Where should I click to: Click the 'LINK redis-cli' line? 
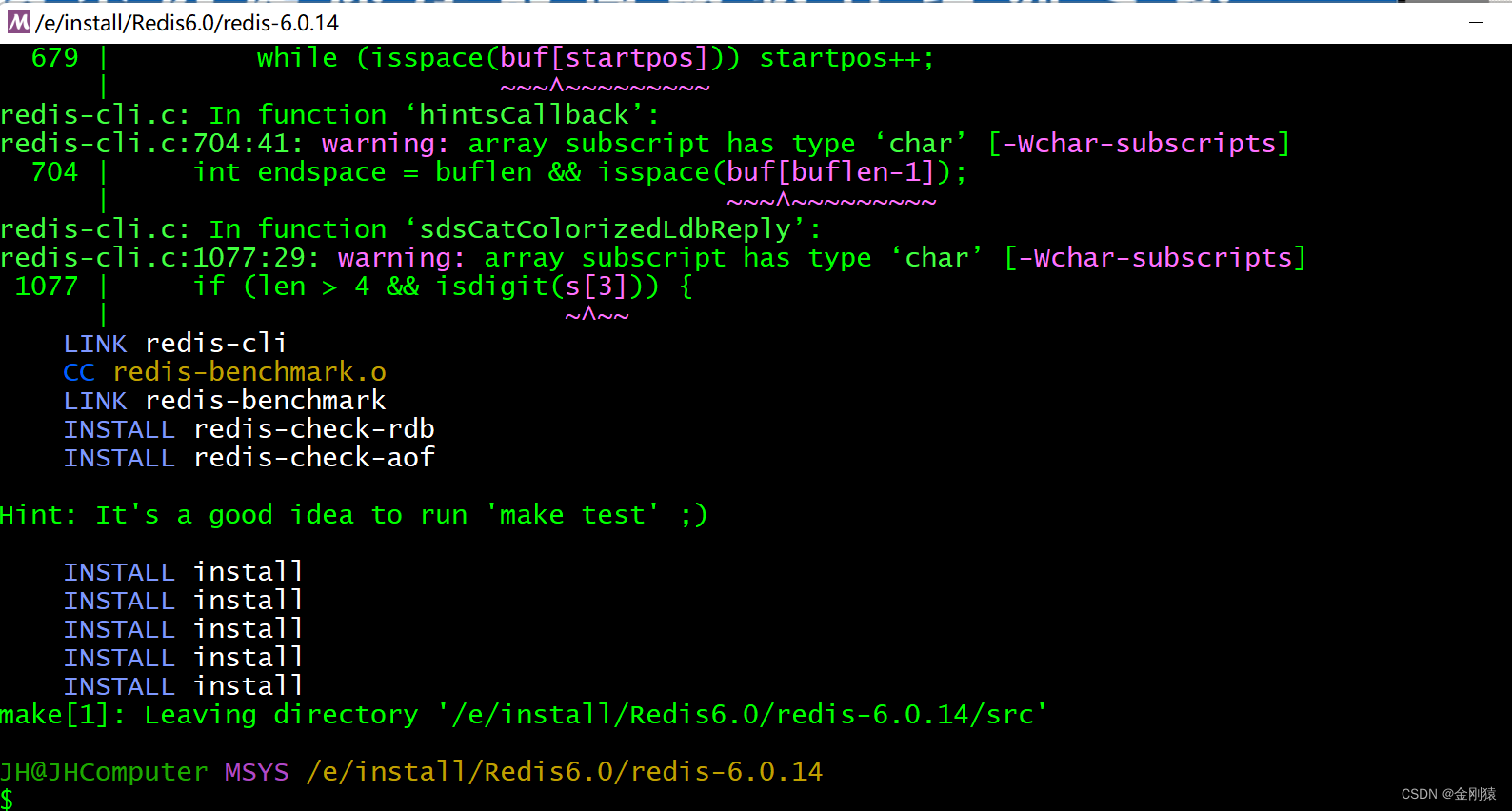[x=175, y=344]
